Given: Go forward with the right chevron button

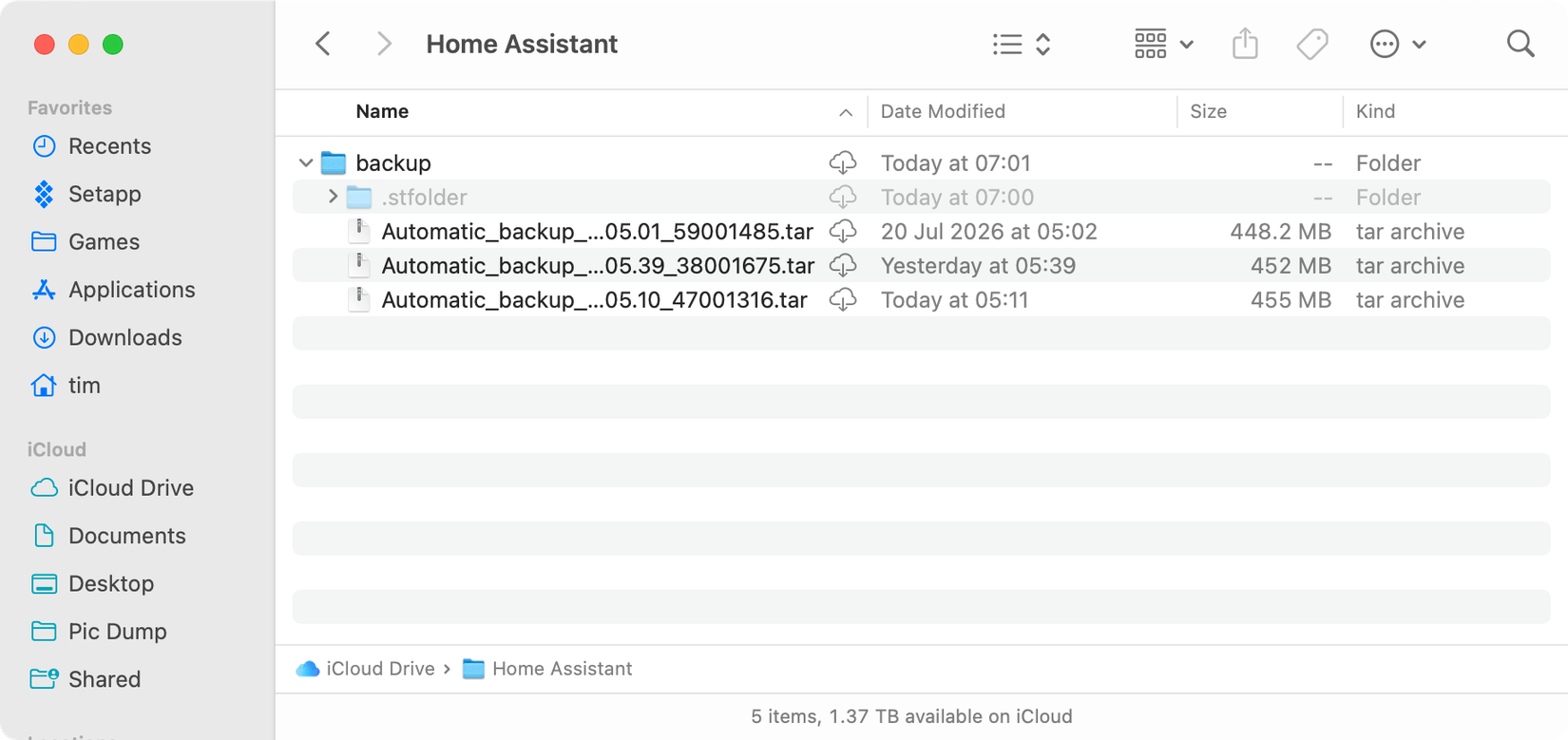Looking at the screenshot, I should pos(384,44).
